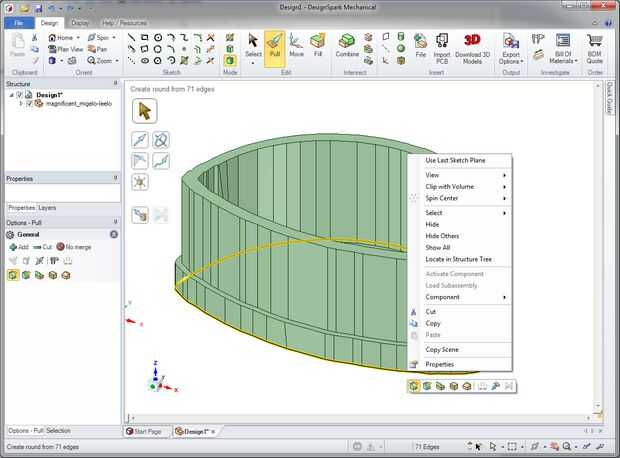Viewport: 620px width, 458px height.
Task: Choose the Combine tool in Intersect group
Action: tap(347, 46)
